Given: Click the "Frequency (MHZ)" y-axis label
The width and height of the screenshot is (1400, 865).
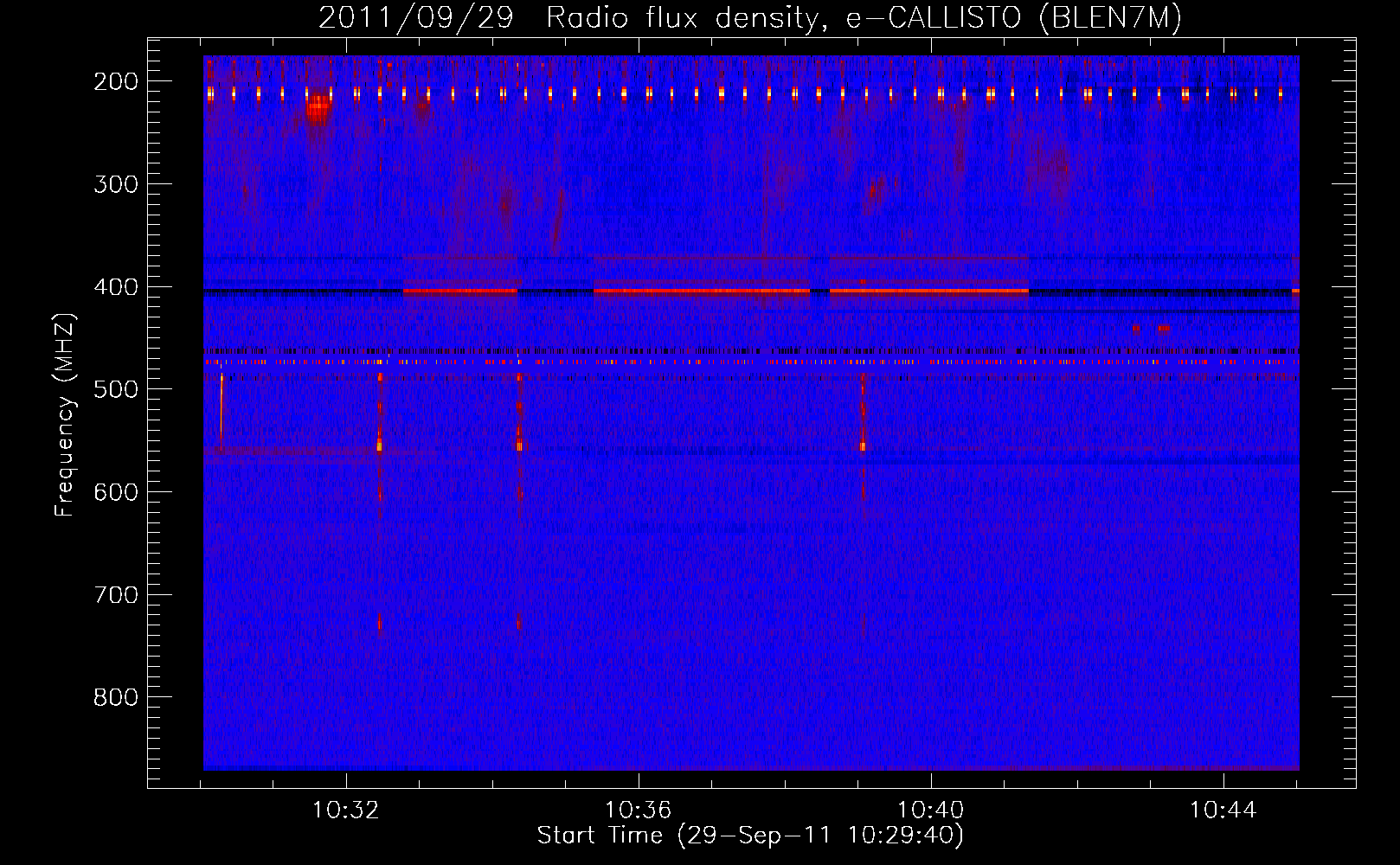Looking at the screenshot, I should pos(65,415).
